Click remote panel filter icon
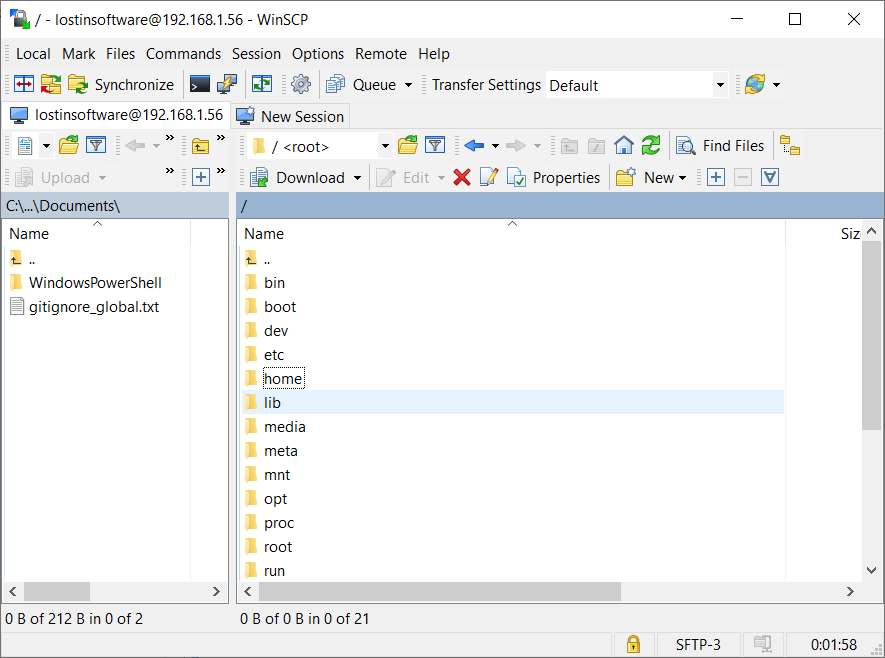Image resolution: width=885 pixels, height=658 pixels. [435, 146]
